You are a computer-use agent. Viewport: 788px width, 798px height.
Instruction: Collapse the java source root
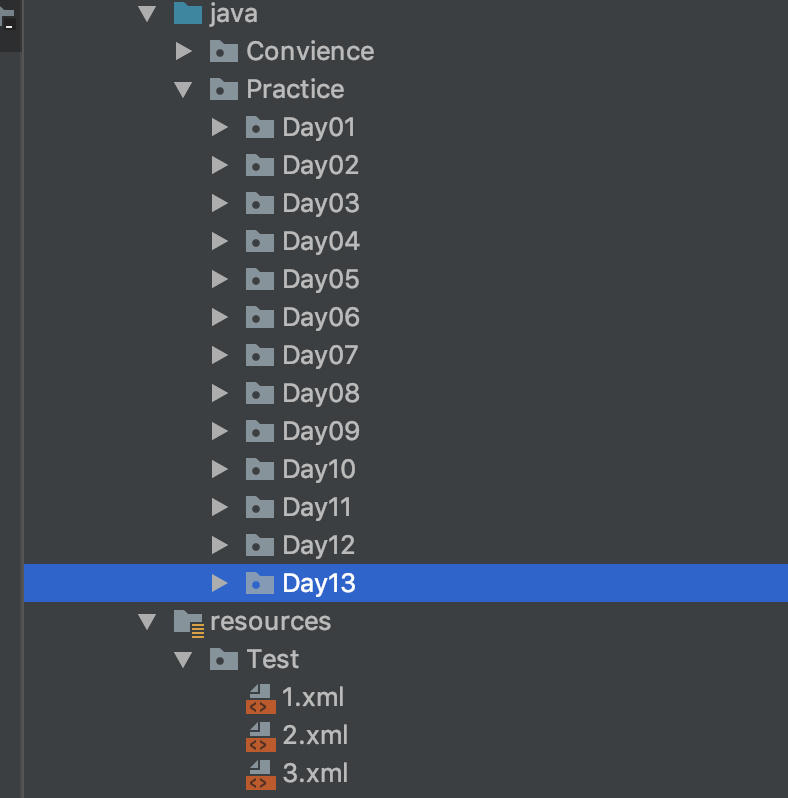pos(148,14)
